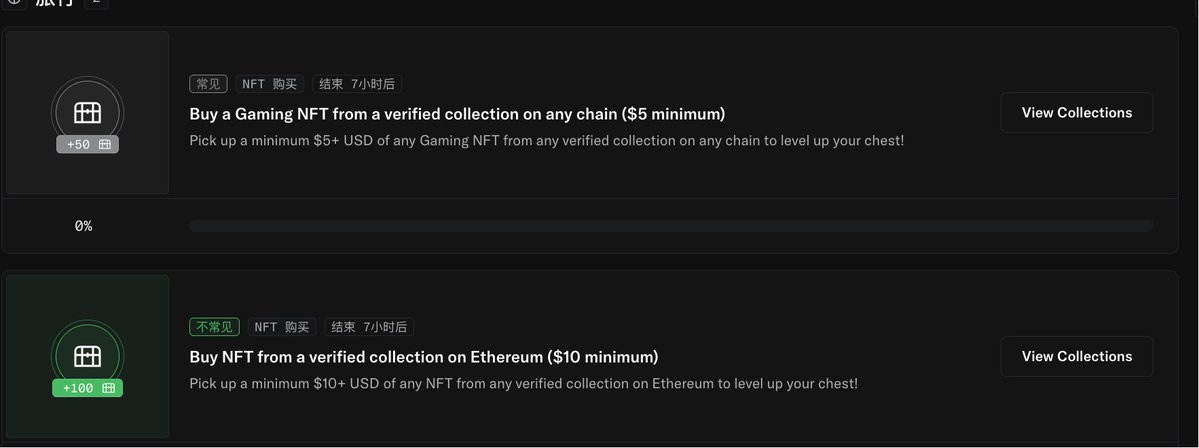
Task: Select the green +100 reward badge
Action: tap(87, 388)
